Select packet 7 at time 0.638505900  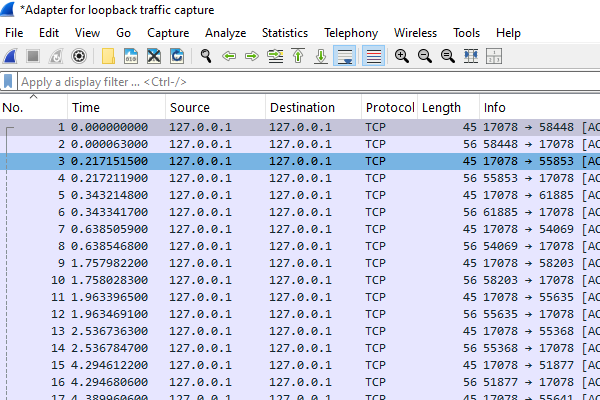coord(300,229)
